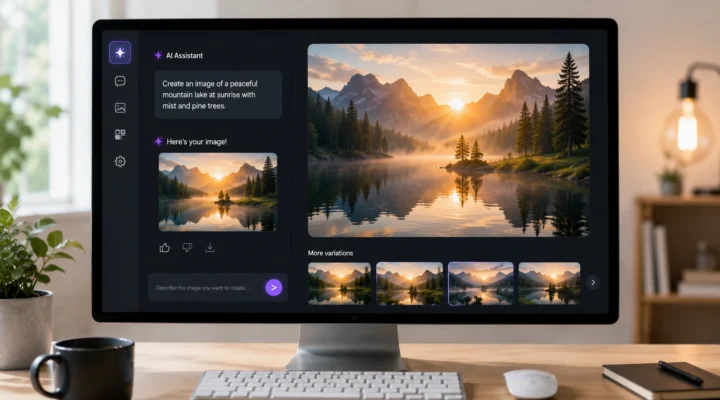The image size is (720, 400).
Task: Click the 'More variations' label
Action: coord(330,253)
